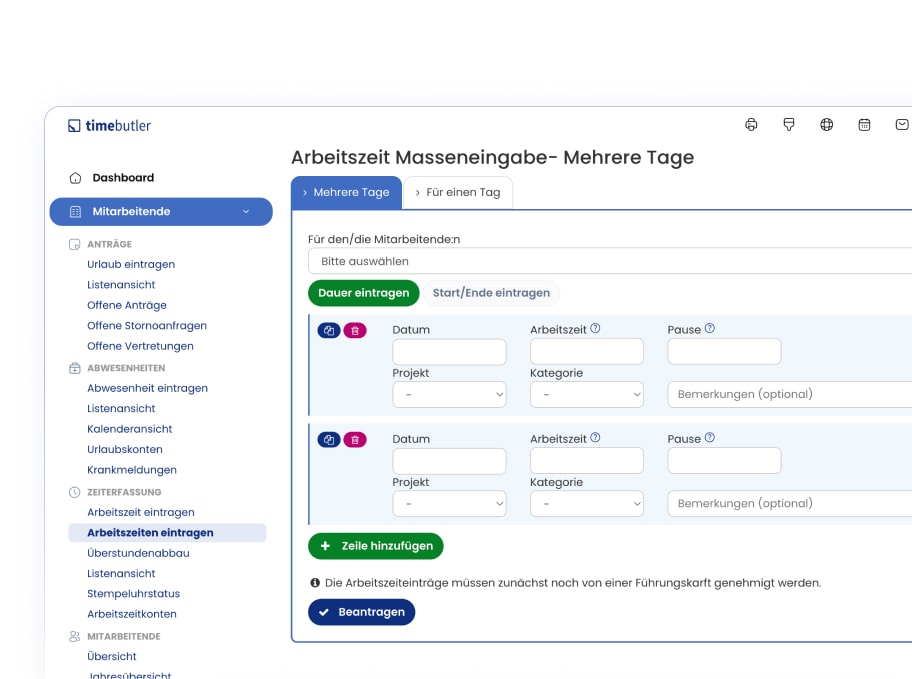The width and height of the screenshot is (912, 679).
Task: Focus the Arbeitszeit field in second row
Action: (587, 461)
